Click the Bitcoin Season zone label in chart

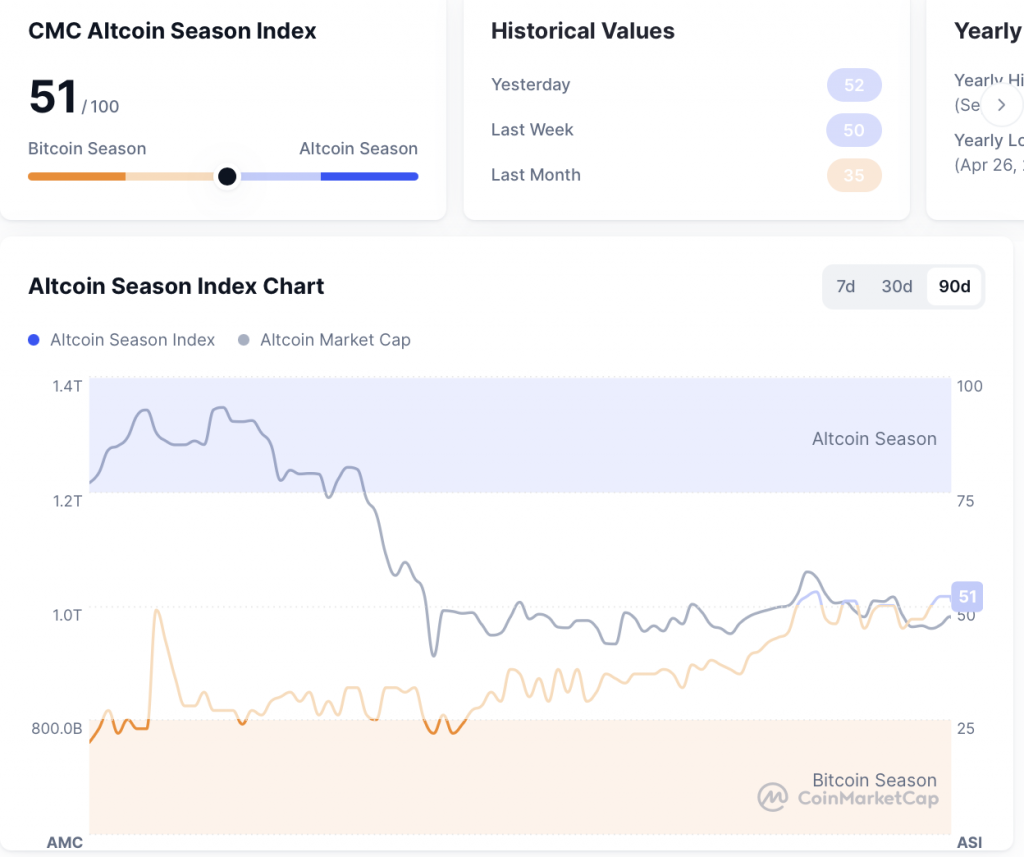coord(874,780)
